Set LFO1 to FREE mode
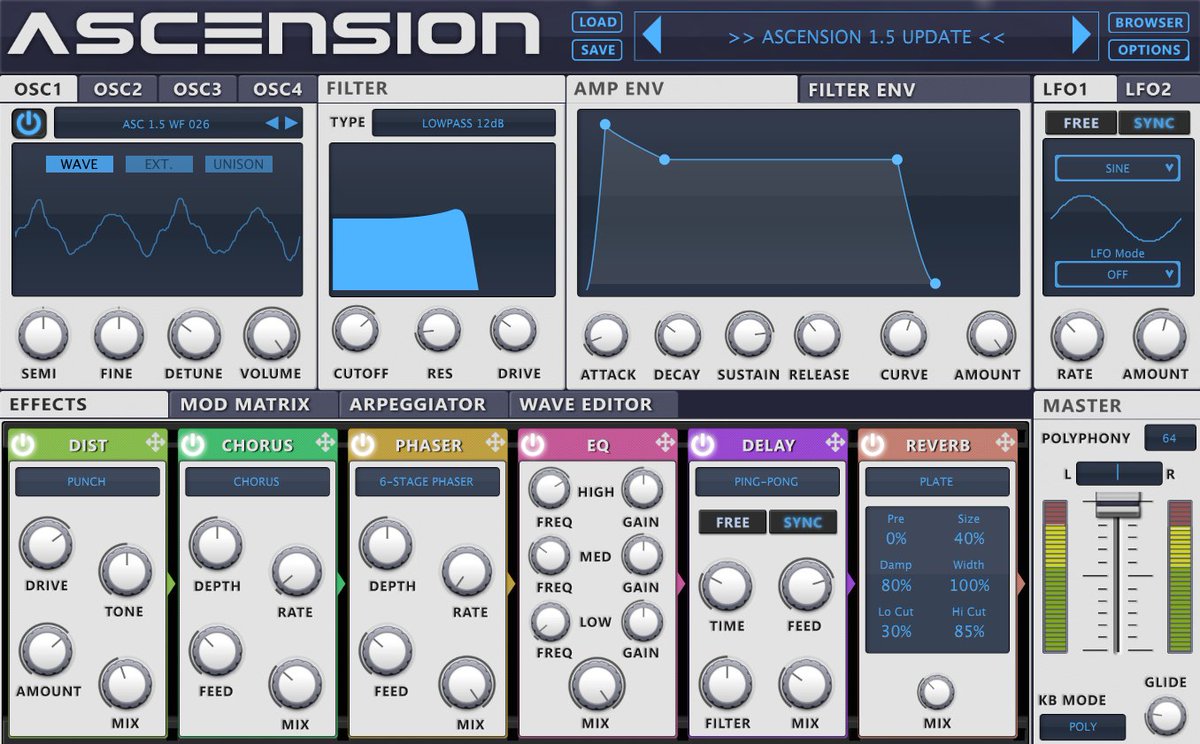The image size is (1200, 744). 1081,123
